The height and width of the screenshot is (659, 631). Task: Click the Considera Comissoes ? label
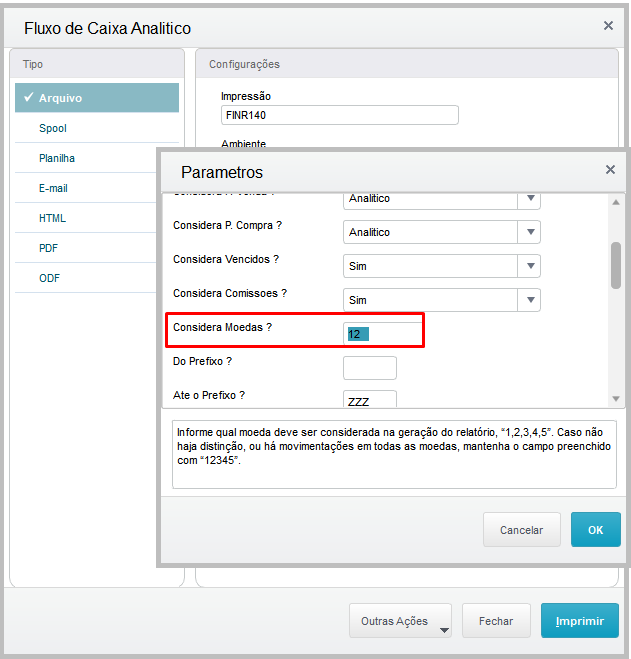[230, 293]
